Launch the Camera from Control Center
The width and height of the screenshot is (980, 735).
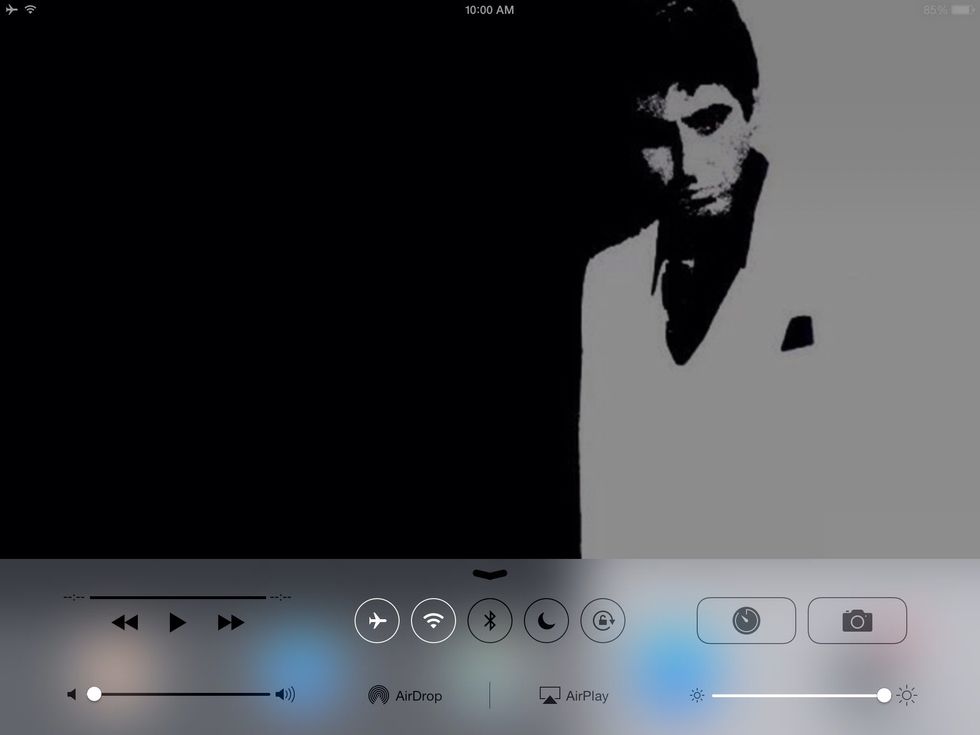pos(856,620)
